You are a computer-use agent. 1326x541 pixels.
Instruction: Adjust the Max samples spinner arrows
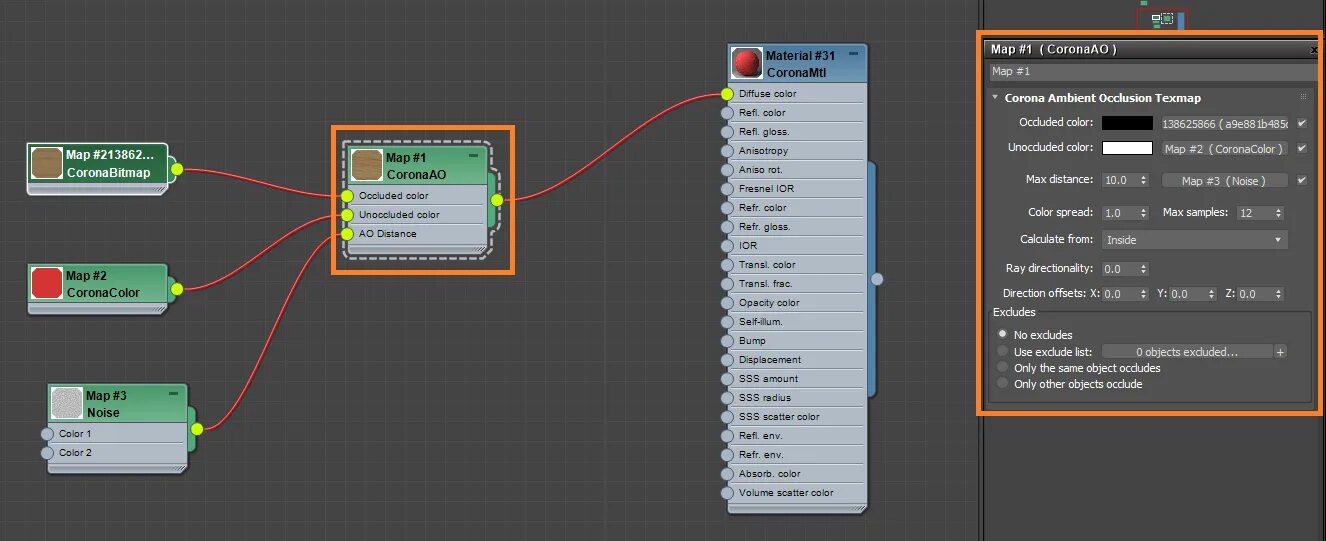pos(1277,213)
